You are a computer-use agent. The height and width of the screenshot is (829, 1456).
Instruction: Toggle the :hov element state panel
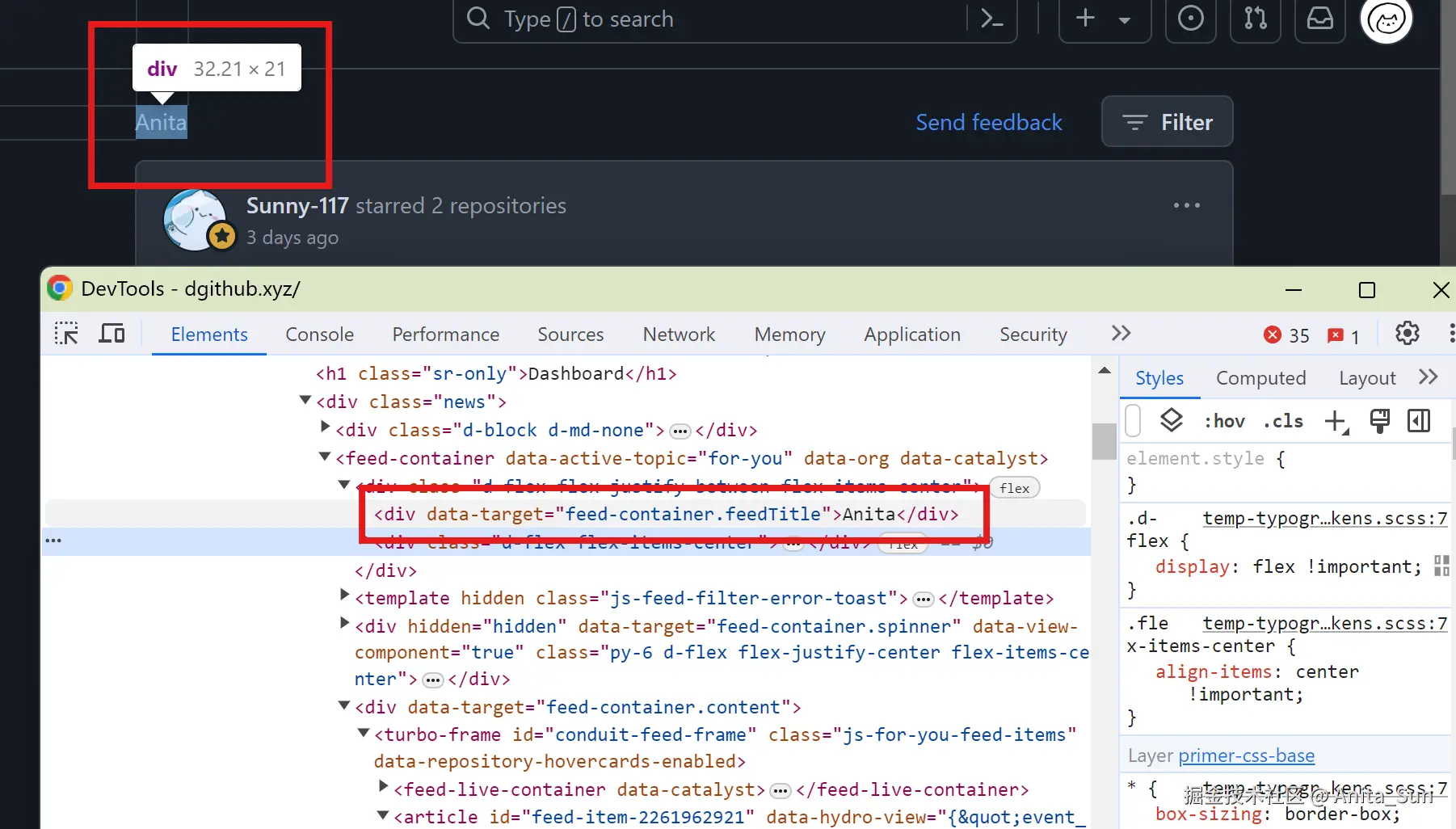[1224, 421]
